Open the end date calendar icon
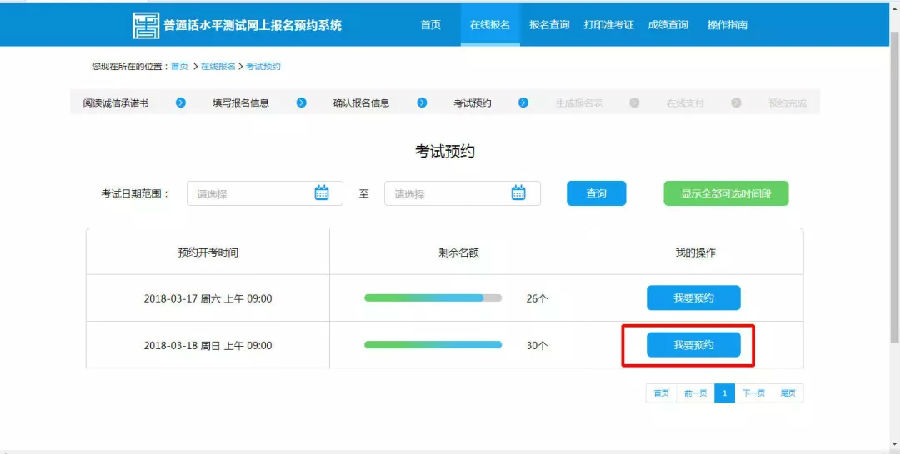The width and height of the screenshot is (900, 454). (518, 193)
